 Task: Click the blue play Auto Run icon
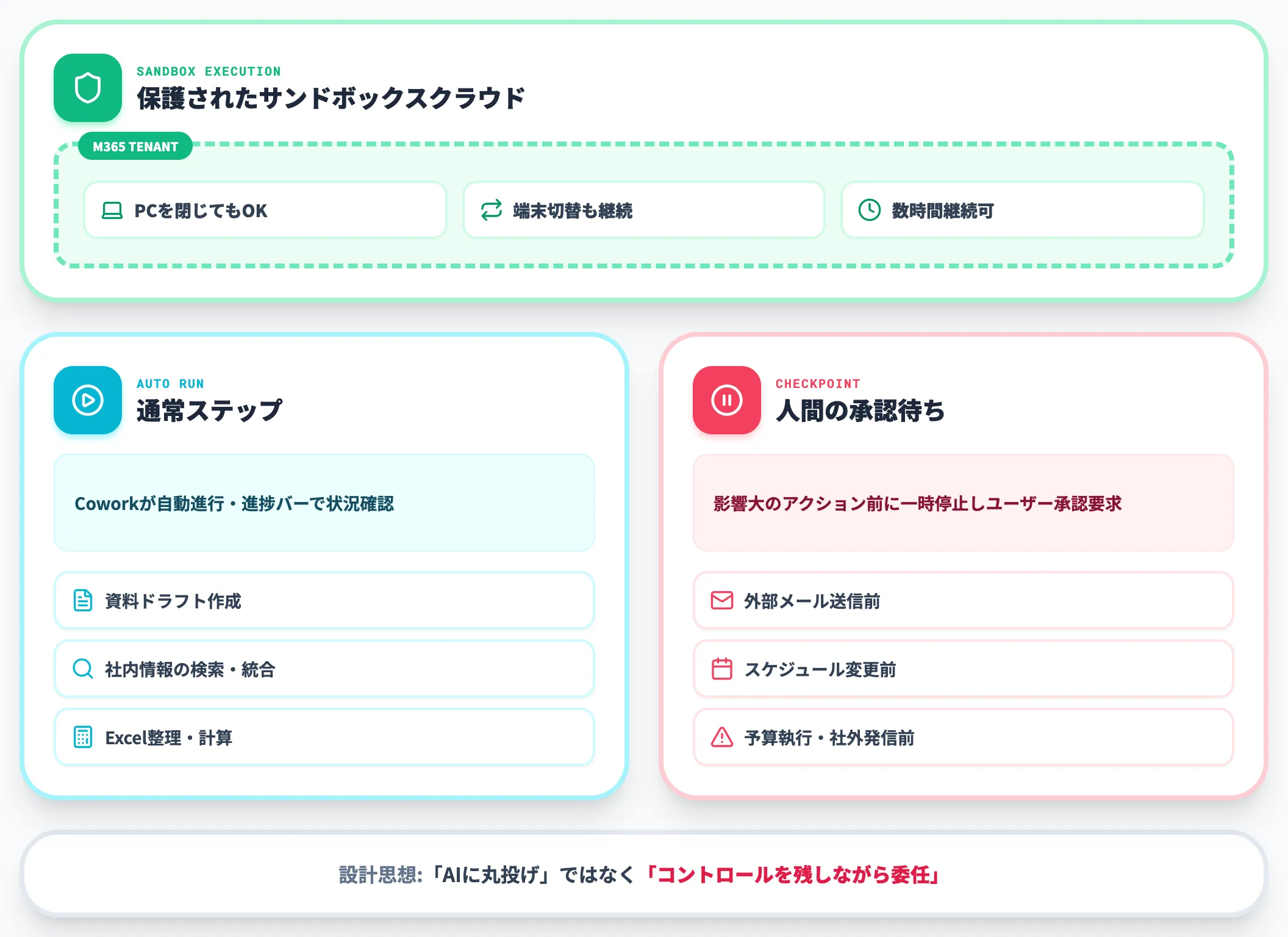[88, 400]
